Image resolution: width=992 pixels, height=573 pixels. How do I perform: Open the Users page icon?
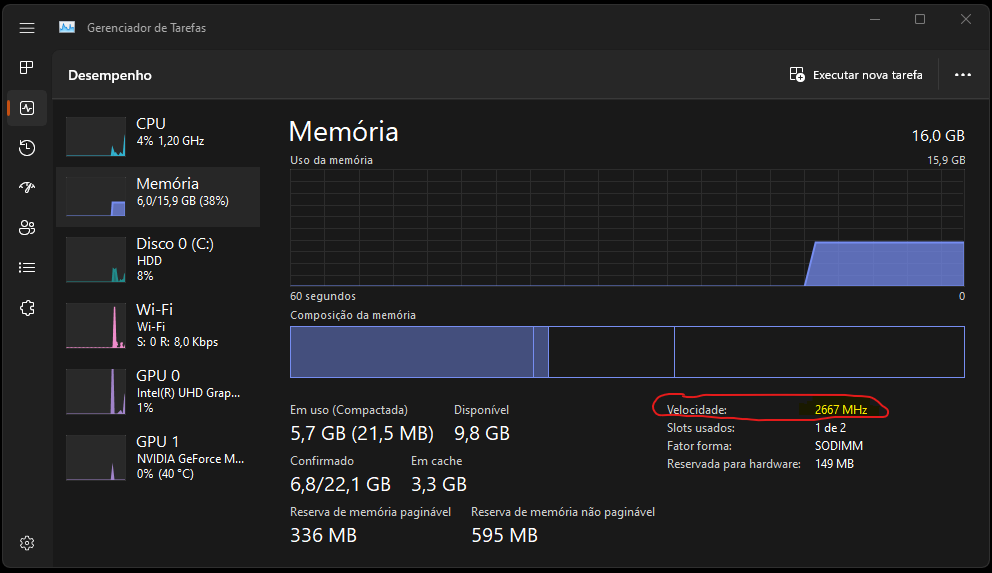click(27, 228)
